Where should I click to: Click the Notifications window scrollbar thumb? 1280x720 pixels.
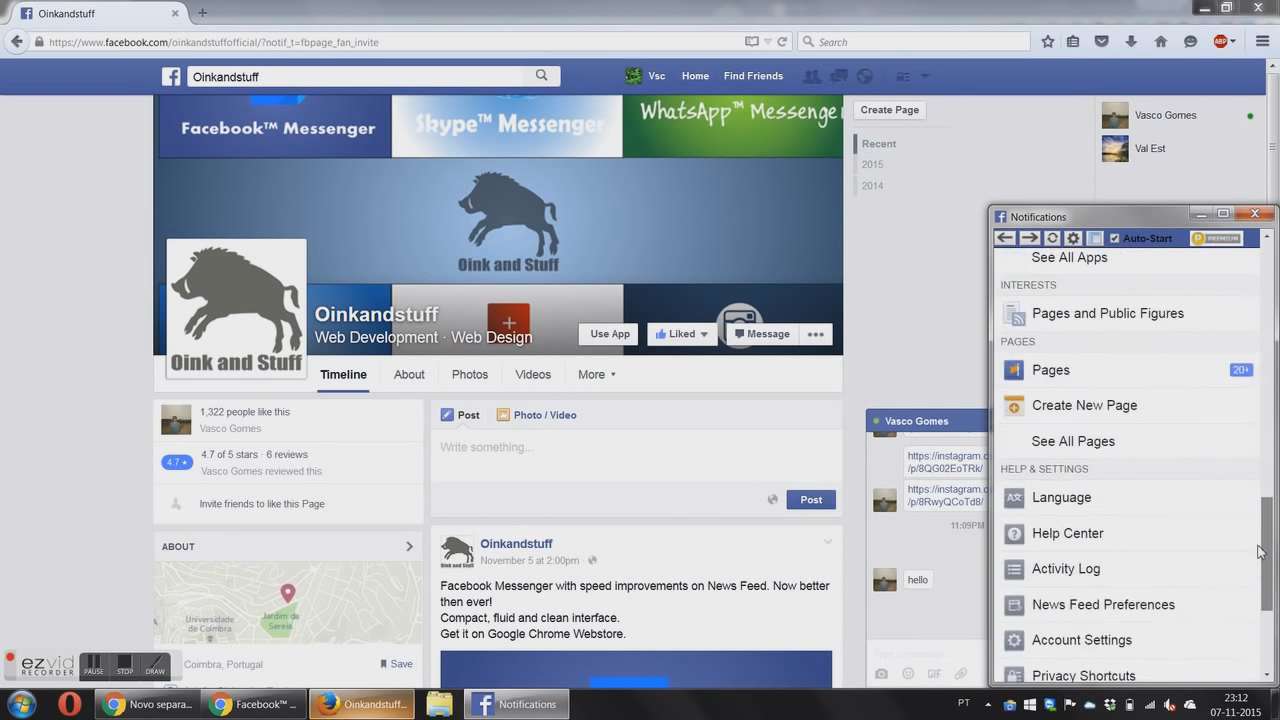point(1267,553)
